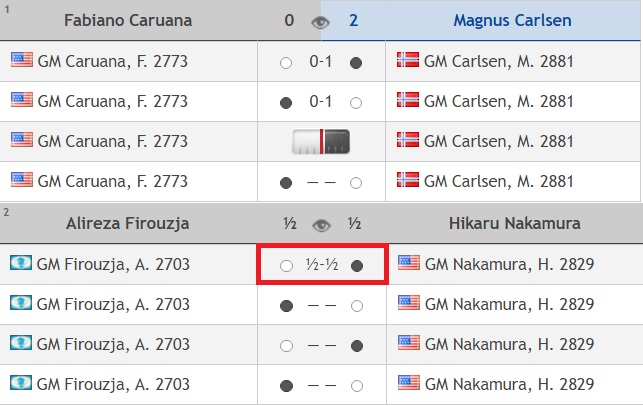The height and width of the screenshot is (406, 643).
Task: Click black piece circle in first Caruana-Carlsen game
Action: pyautogui.click(x=356, y=63)
